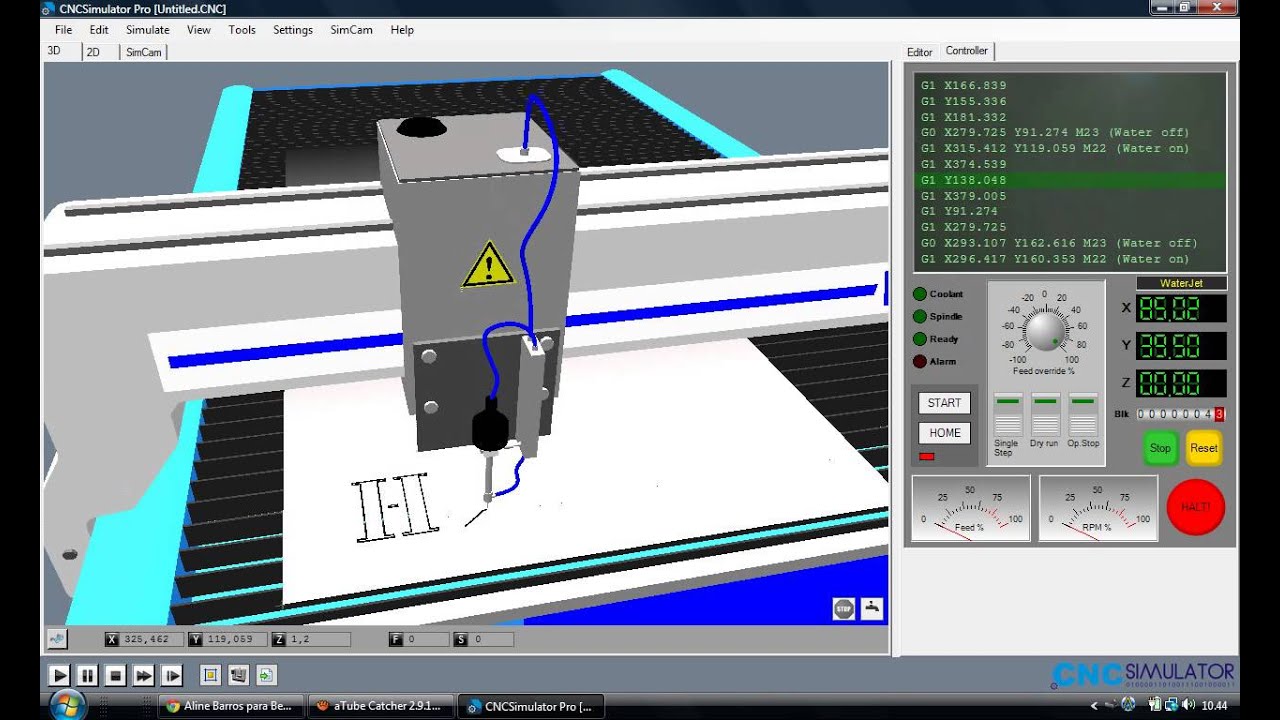The image size is (1280, 720).
Task: Open the Tools menu
Action: tap(242, 30)
